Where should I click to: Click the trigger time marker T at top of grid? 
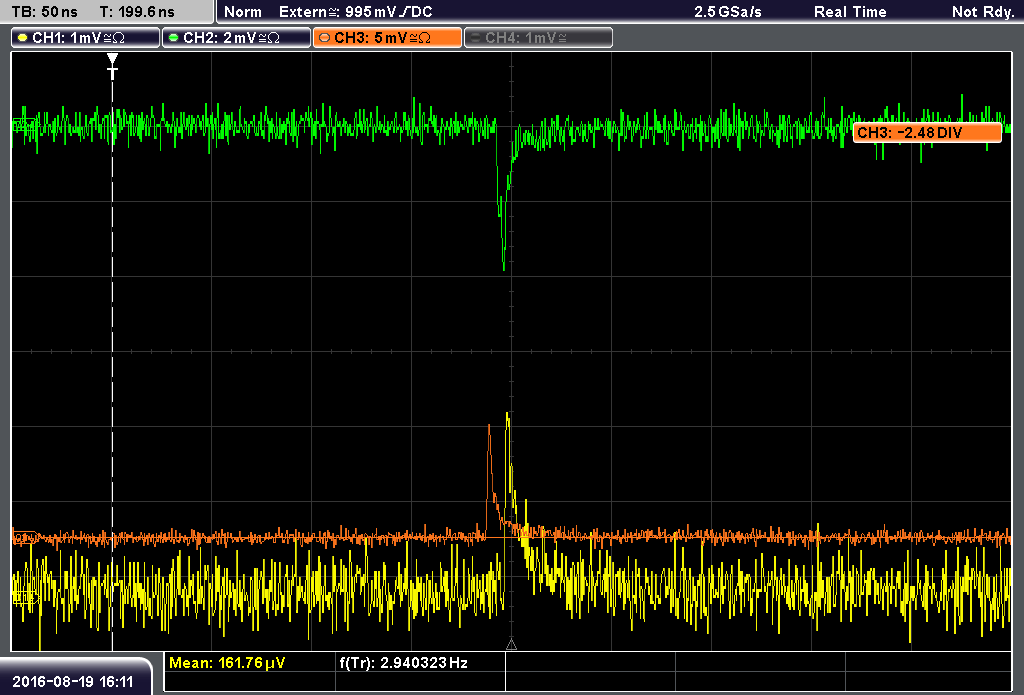click(112, 66)
